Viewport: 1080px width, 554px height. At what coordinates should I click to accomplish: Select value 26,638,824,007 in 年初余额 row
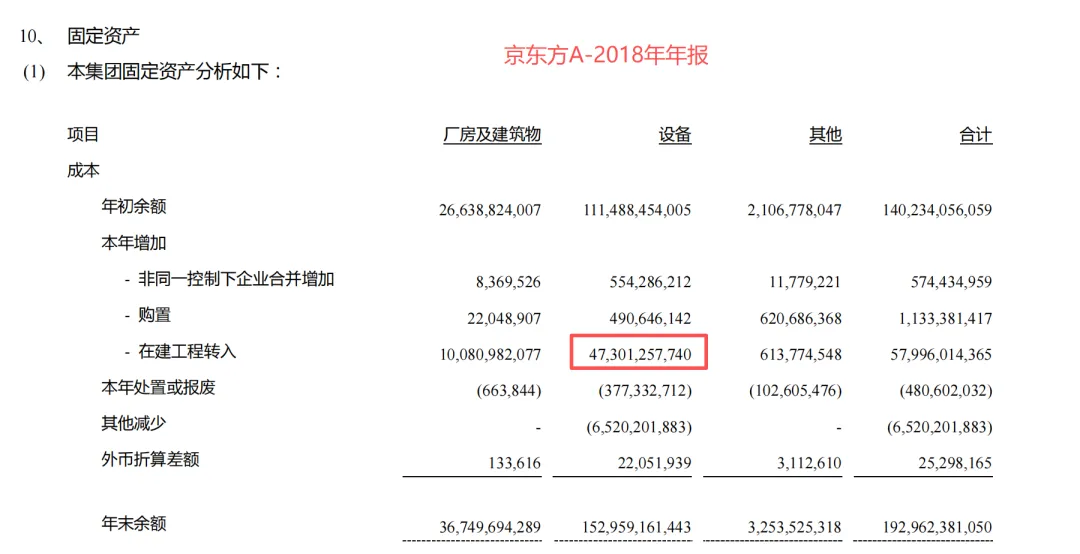[490, 209]
